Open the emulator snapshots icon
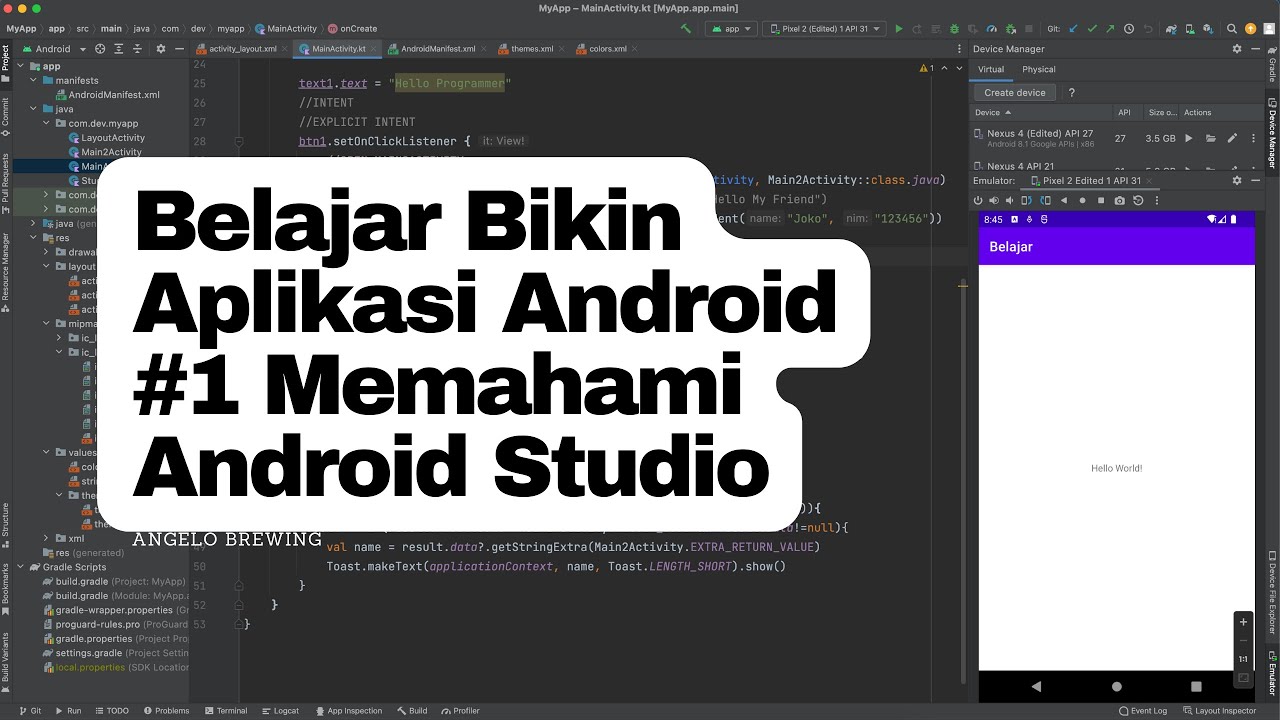The width and height of the screenshot is (1280, 720). point(1138,200)
